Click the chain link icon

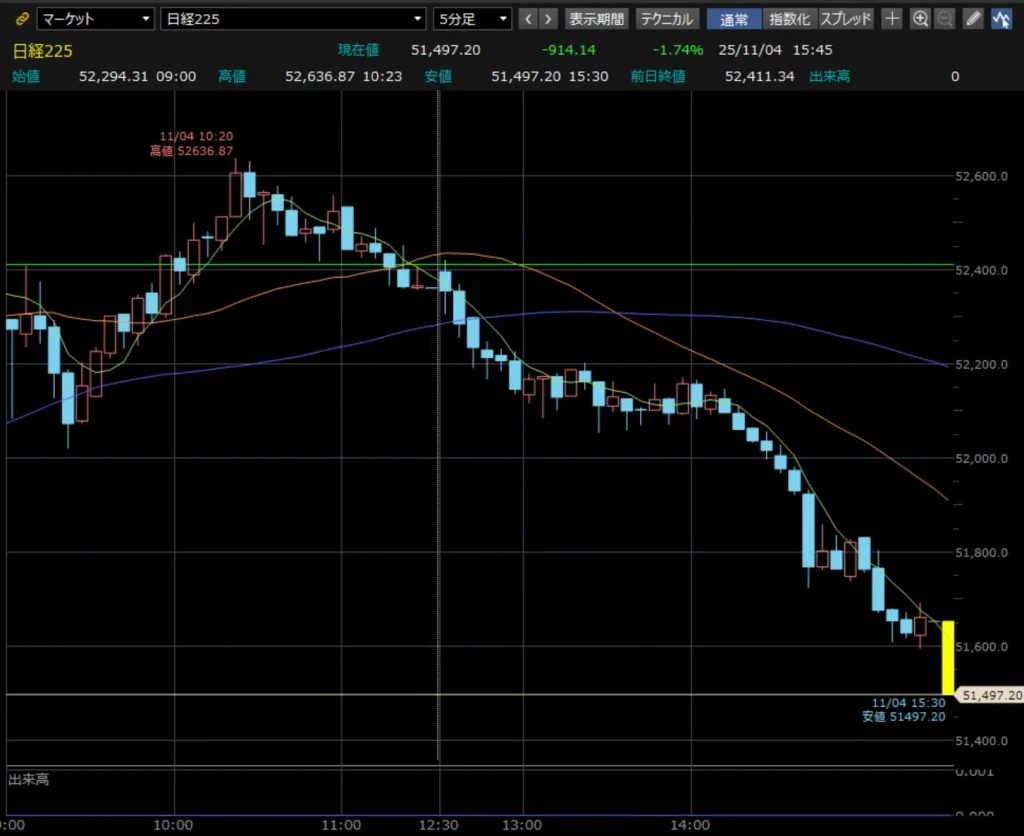pyautogui.click(x=23, y=19)
